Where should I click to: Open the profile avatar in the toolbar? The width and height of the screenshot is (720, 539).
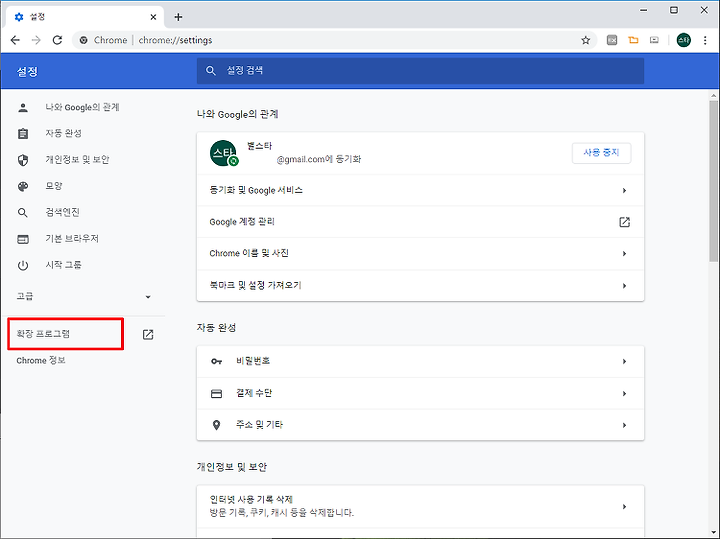click(683, 40)
